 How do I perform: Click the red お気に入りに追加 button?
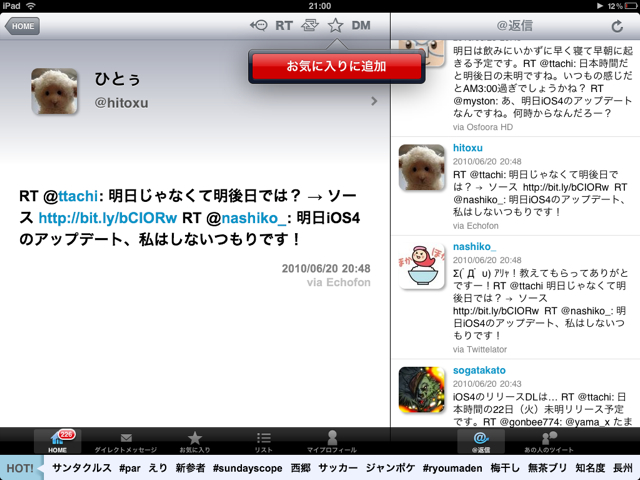(336, 66)
